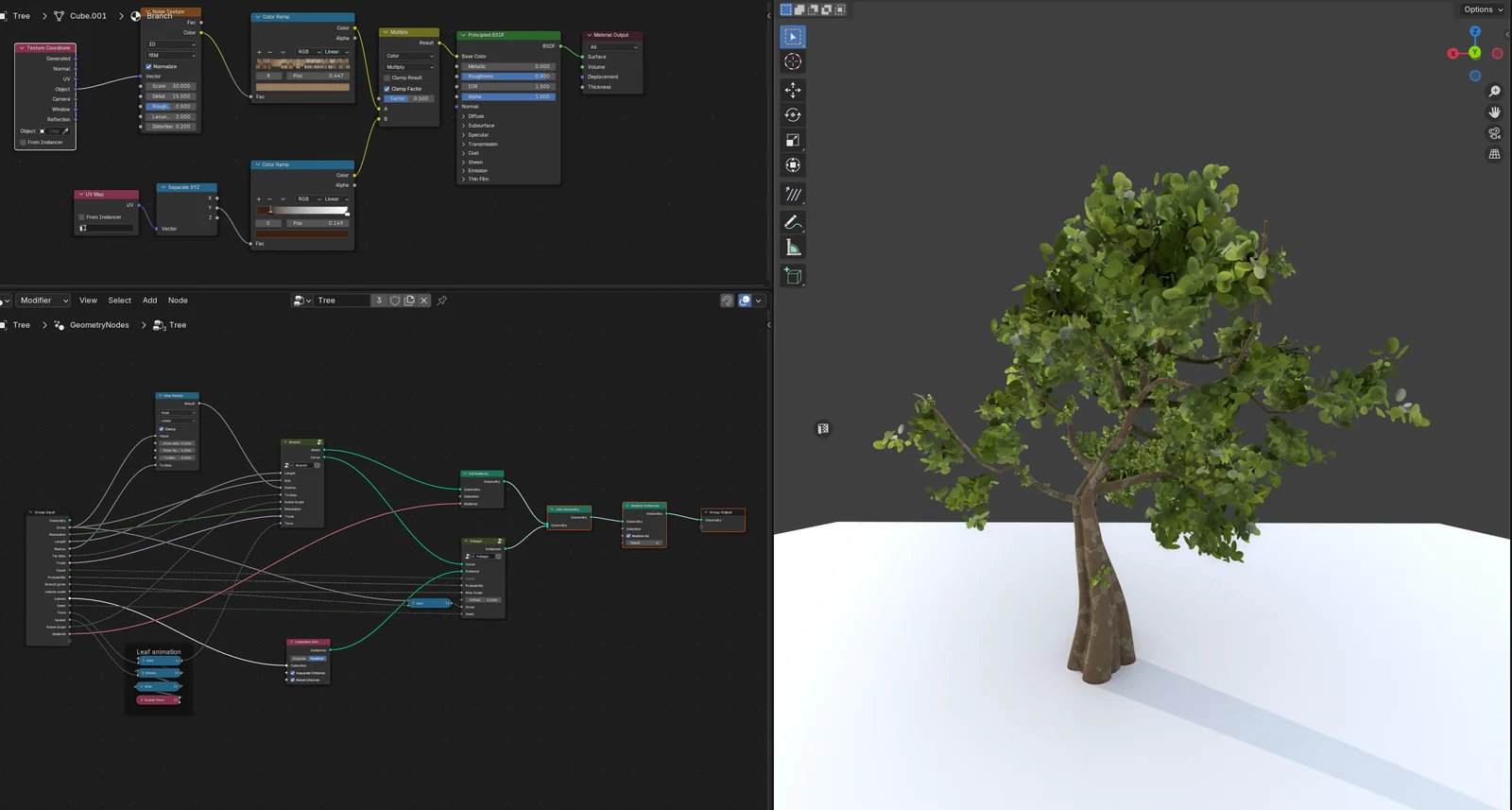Viewport: 1512px width, 810px height.
Task: Expand the Subsurface panel in Principled BSDF
Action: (480, 126)
